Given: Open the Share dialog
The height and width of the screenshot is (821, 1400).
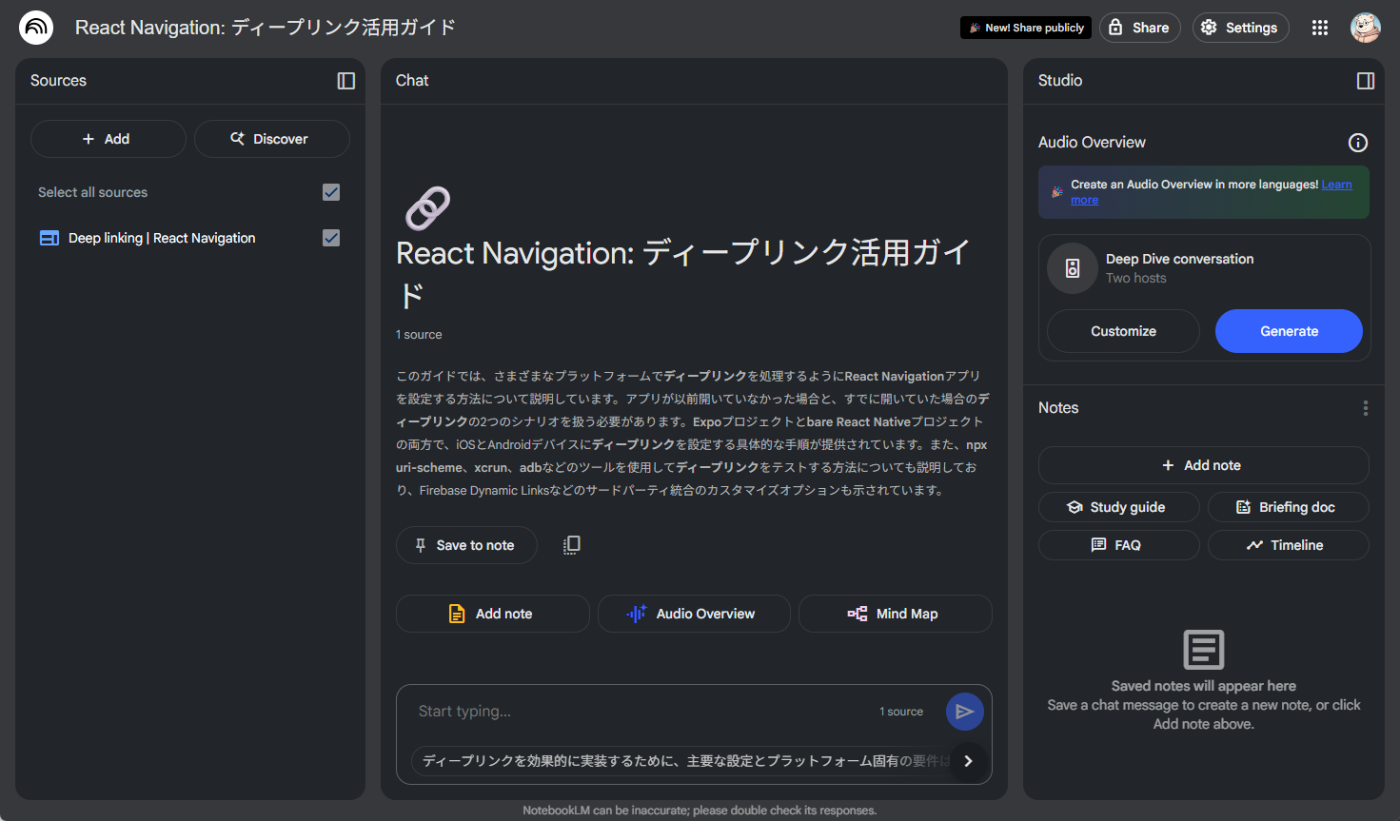Looking at the screenshot, I should [x=1140, y=28].
